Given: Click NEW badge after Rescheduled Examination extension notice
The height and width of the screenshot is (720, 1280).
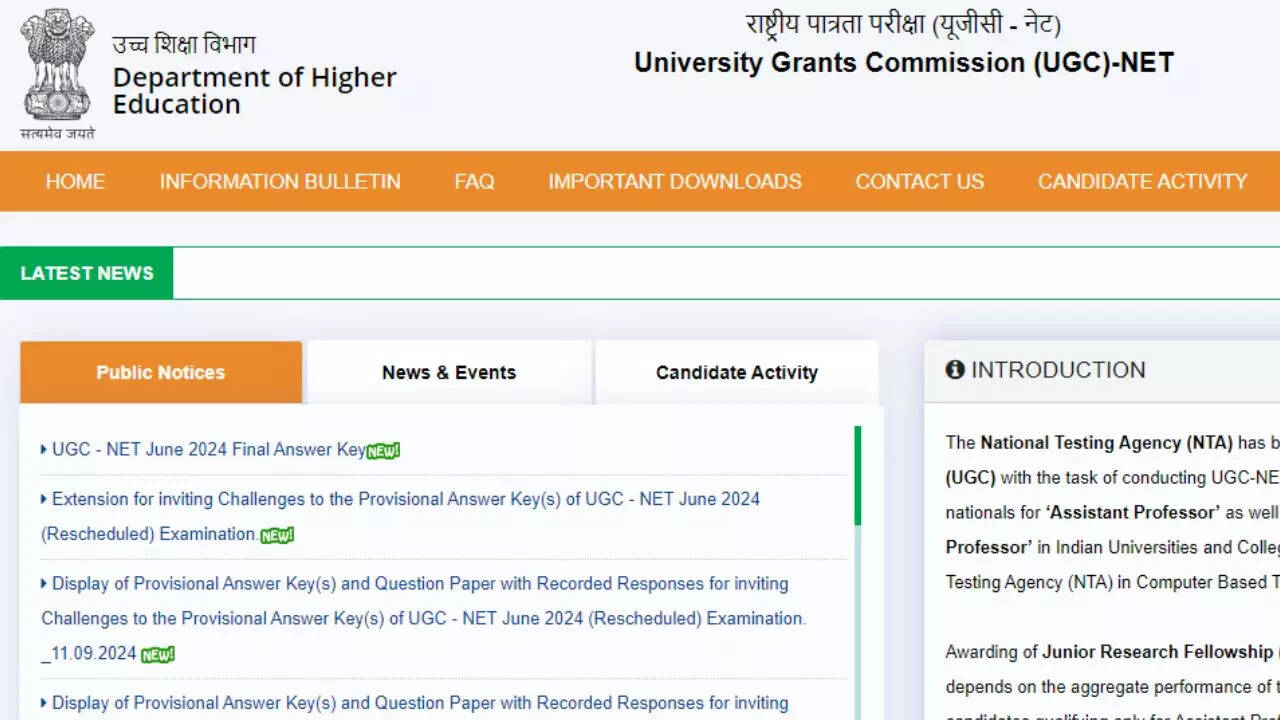Looking at the screenshot, I should pos(277,536).
